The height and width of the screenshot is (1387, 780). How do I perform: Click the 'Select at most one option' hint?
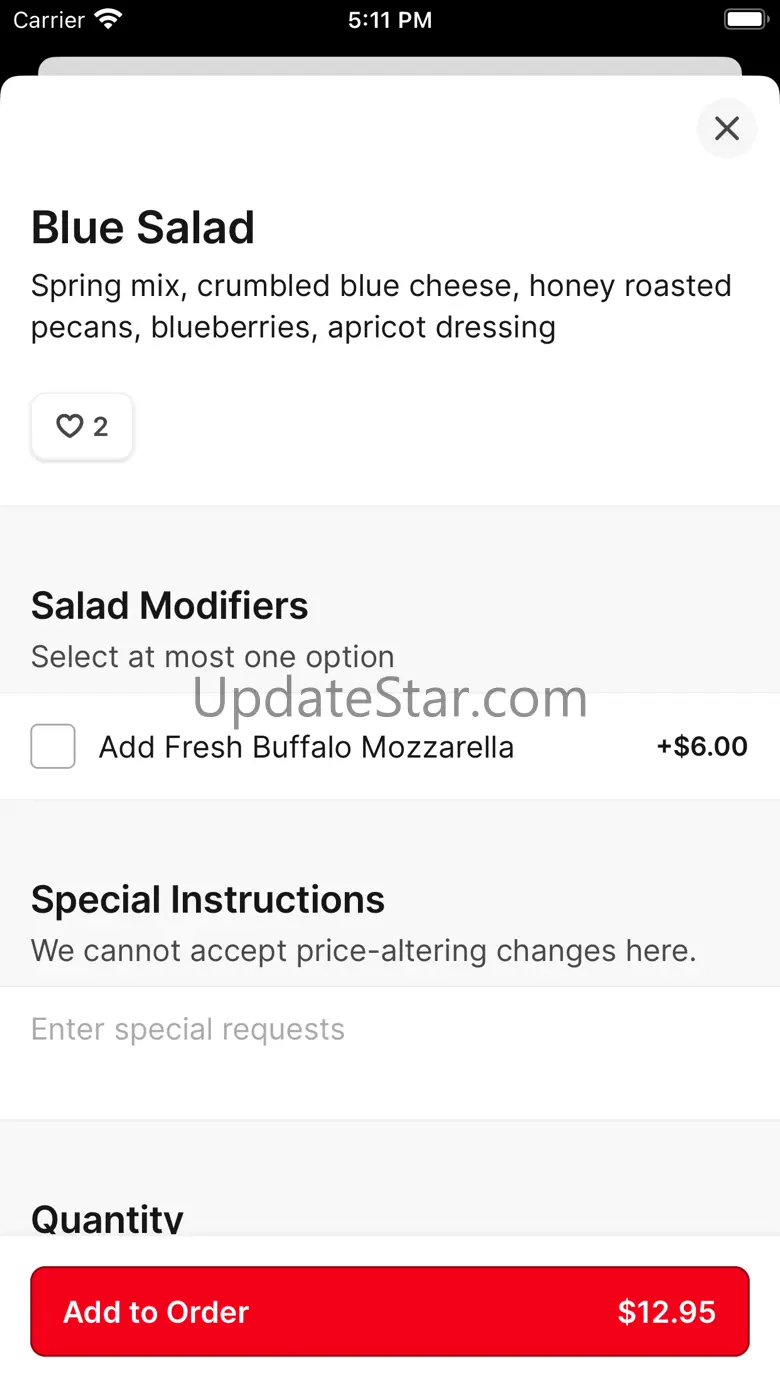click(213, 657)
